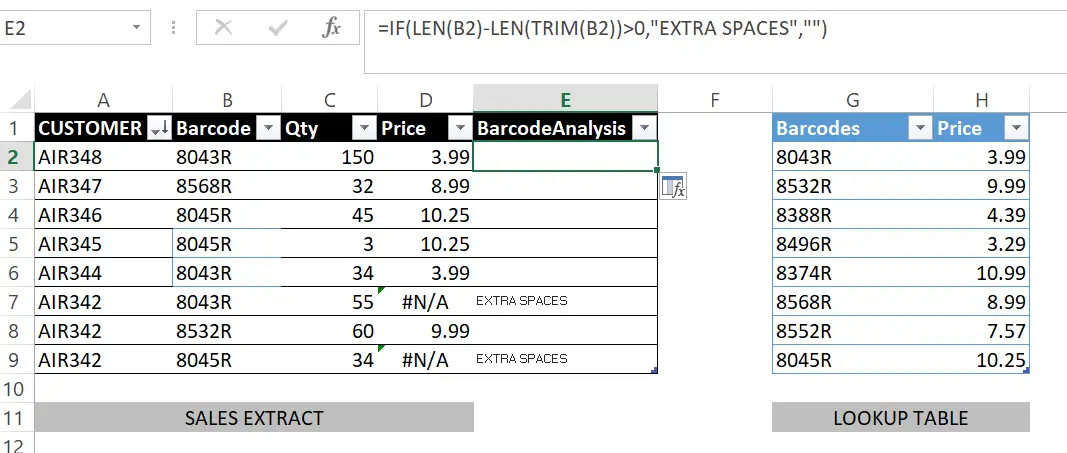Click EXTRA SPACES cell in row 7

tap(565, 301)
